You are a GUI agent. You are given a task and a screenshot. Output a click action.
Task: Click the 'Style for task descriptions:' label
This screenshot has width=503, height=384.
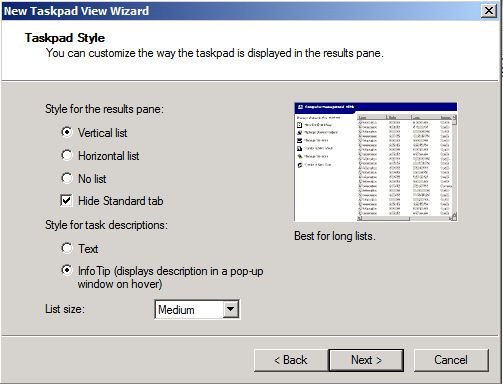click(x=106, y=225)
